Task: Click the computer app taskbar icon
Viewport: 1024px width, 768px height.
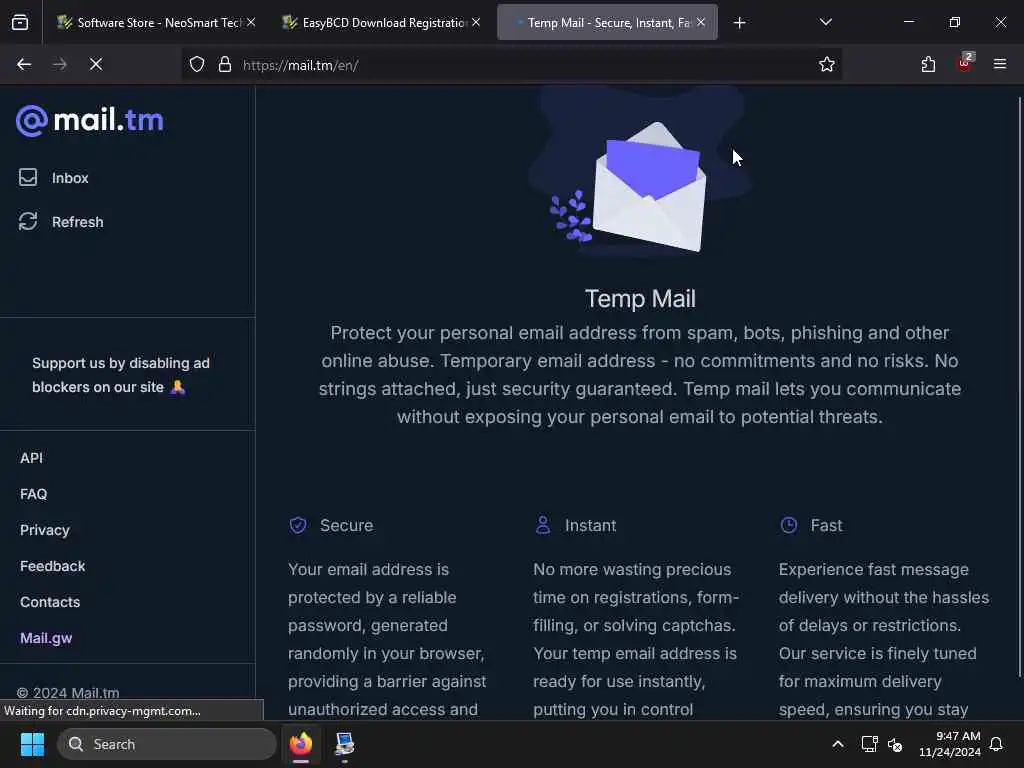Action: coord(344,744)
